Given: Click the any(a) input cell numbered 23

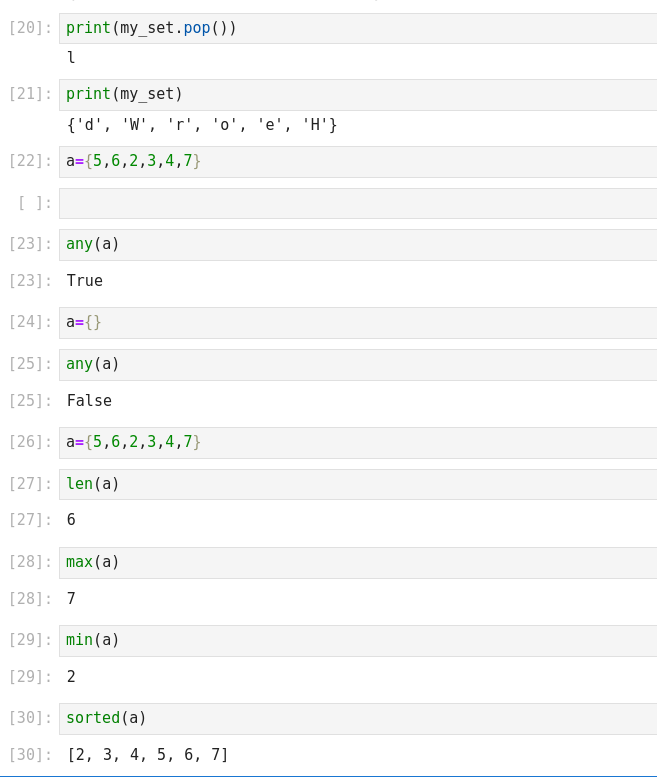Looking at the screenshot, I should [x=360, y=244].
